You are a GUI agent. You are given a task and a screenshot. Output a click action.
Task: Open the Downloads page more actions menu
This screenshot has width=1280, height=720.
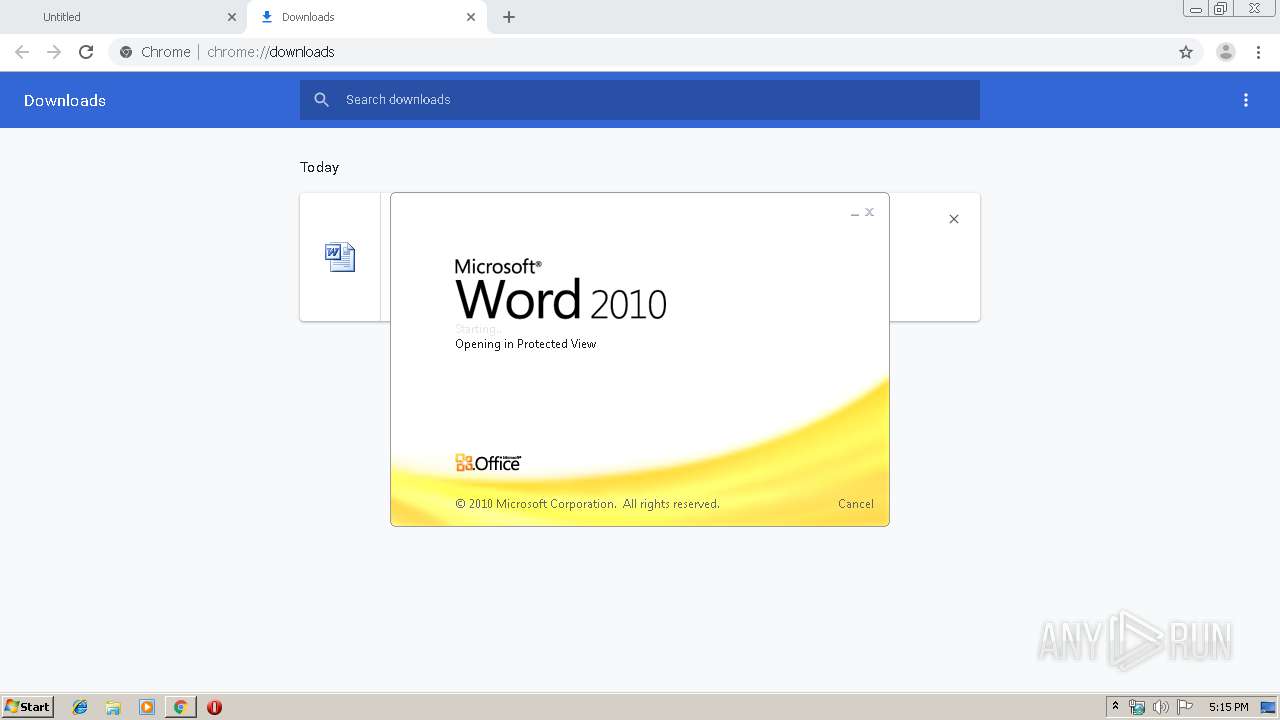1246,100
